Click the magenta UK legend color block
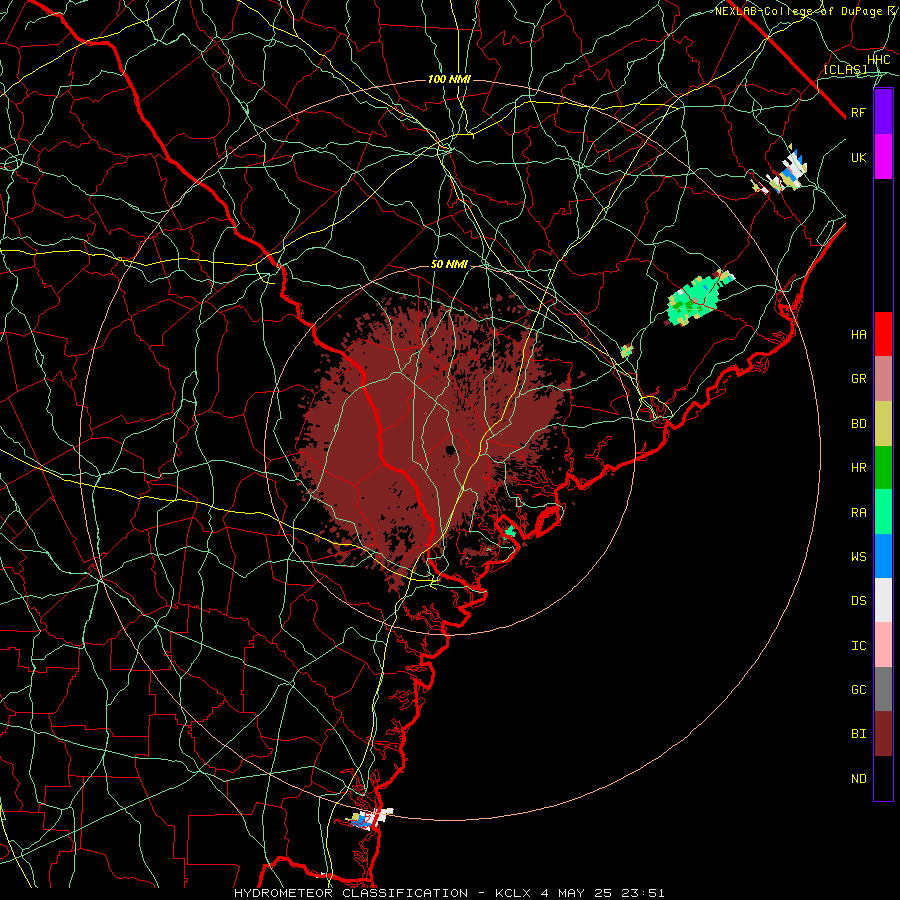The height and width of the screenshot is (900, 900). [883, 157]
